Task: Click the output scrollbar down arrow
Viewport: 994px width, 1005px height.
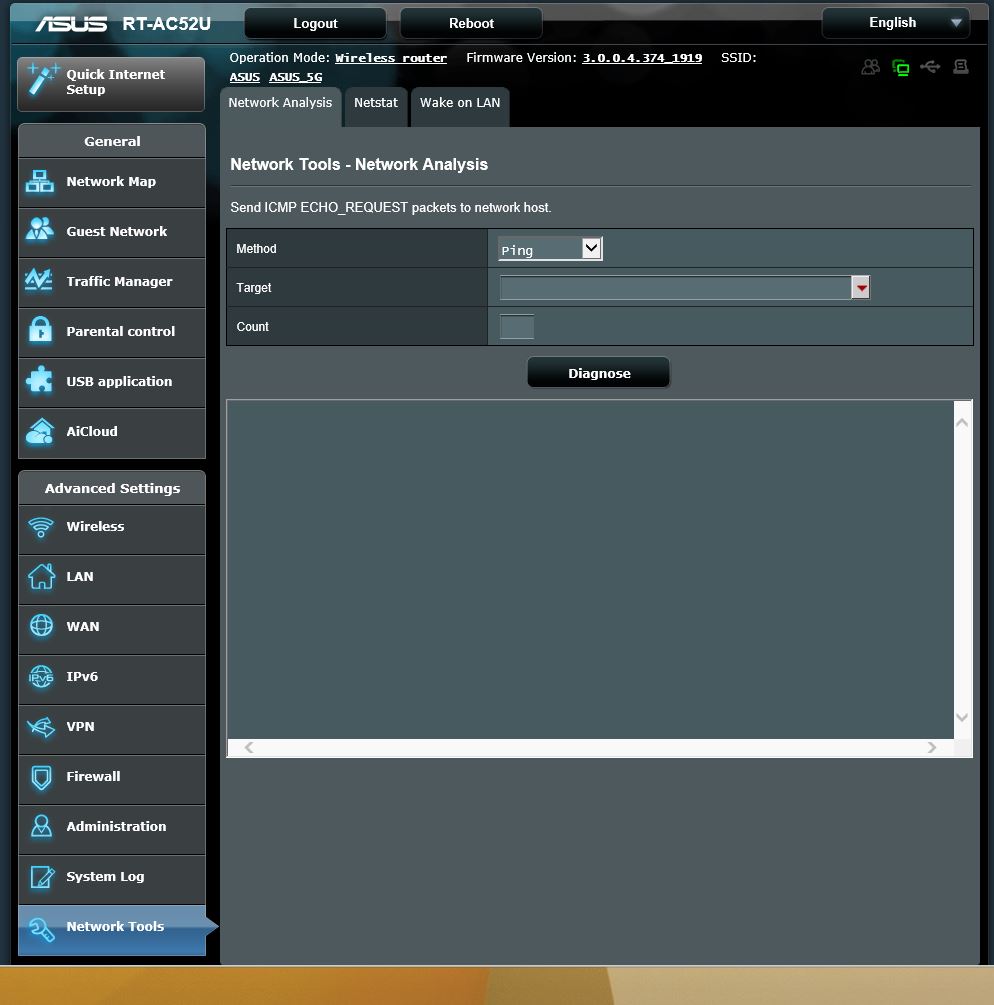Action: point(961,717)
